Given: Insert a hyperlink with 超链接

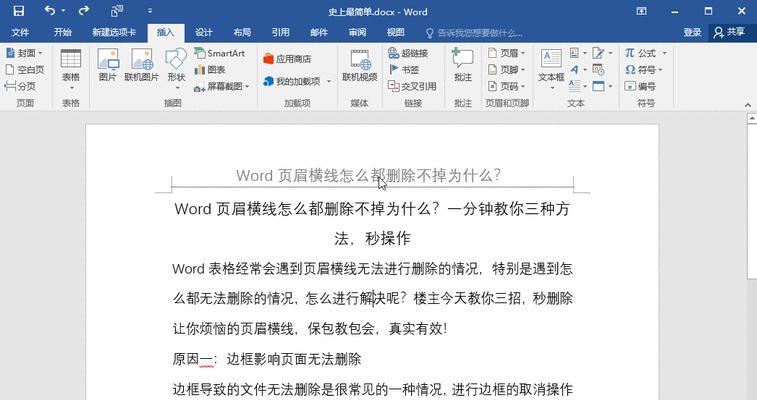Looking at the screenshot, I should pyautogui.click(x=408, y=53).
